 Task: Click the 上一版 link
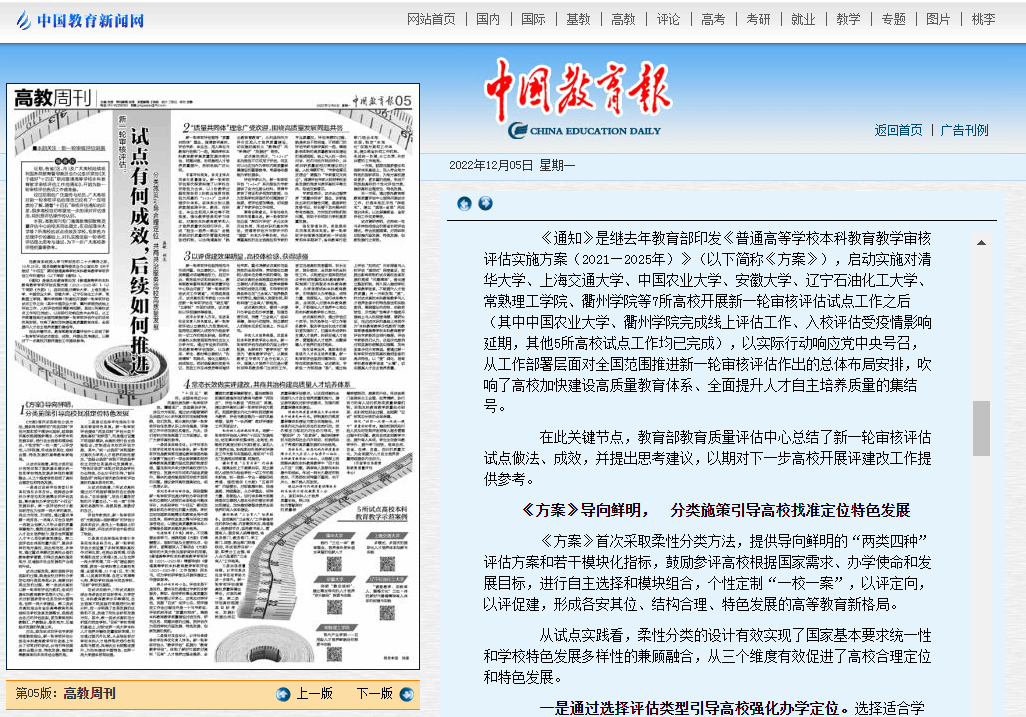tap(315, 693)
